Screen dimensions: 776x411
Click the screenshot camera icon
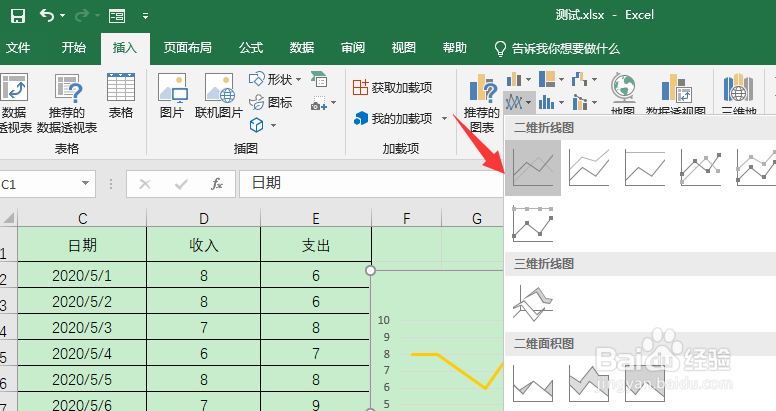click(x=318, y=103)
